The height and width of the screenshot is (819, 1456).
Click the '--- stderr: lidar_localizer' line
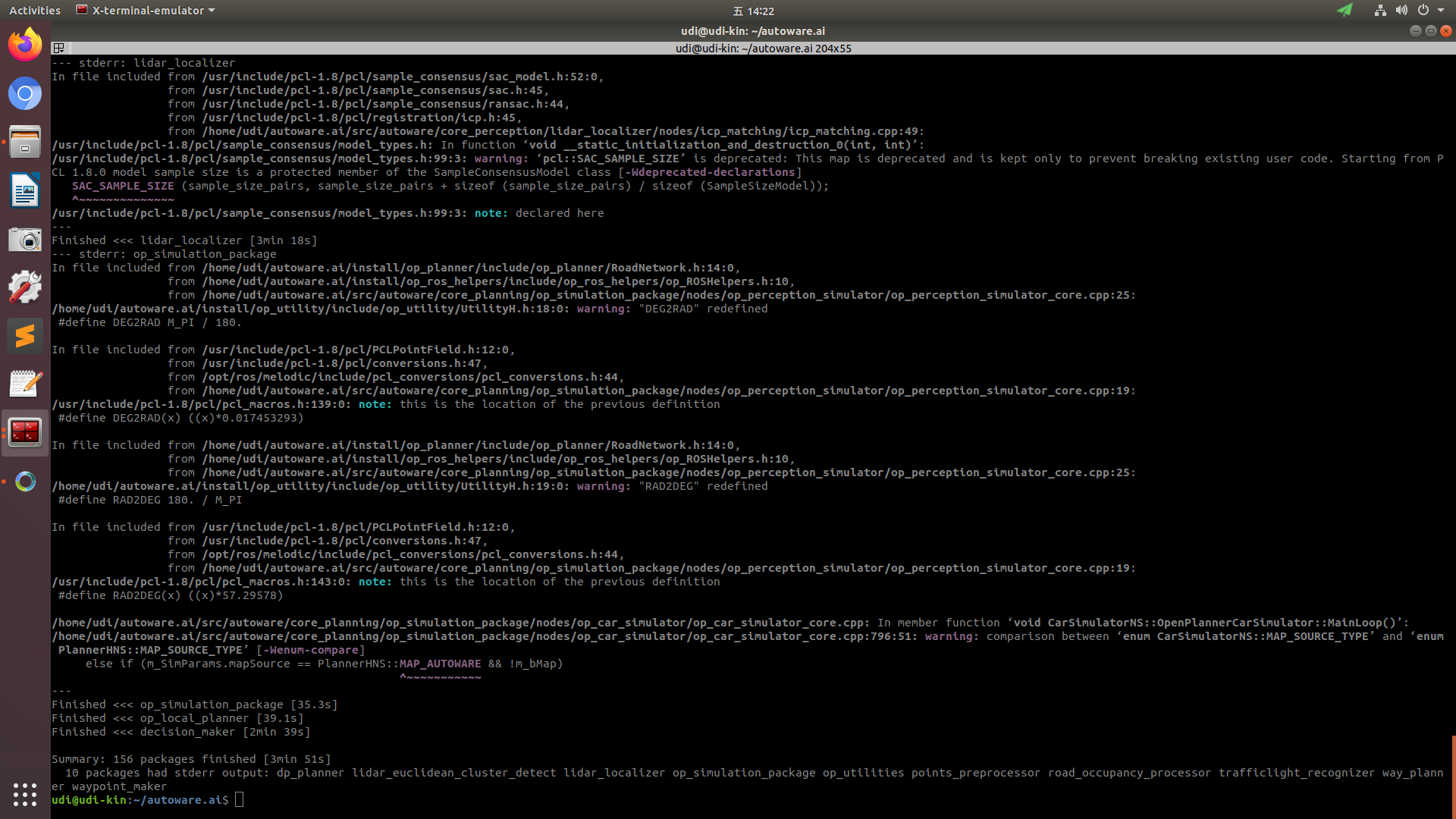[143, 63]
